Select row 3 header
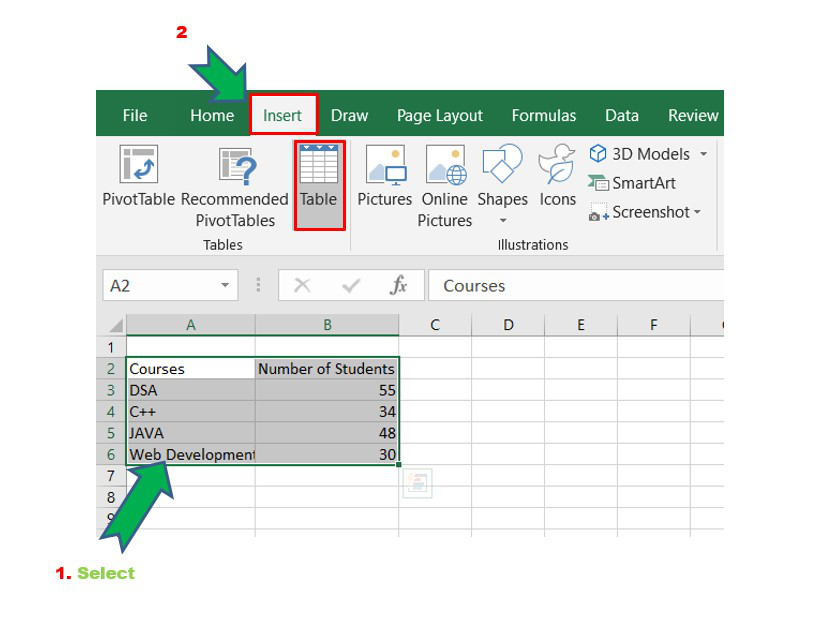830x626 pixels. click(x=111, y=390)
